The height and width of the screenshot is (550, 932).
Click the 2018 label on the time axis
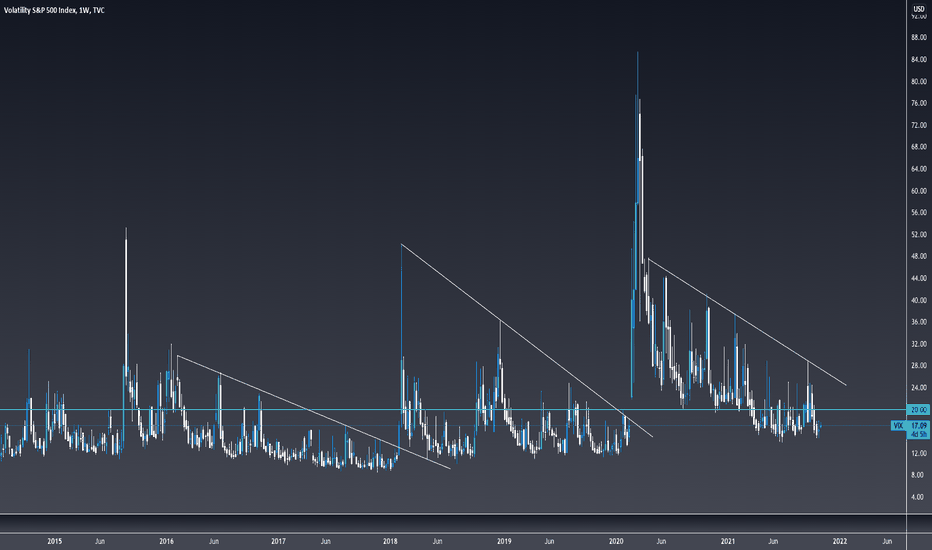coord(391,541)
